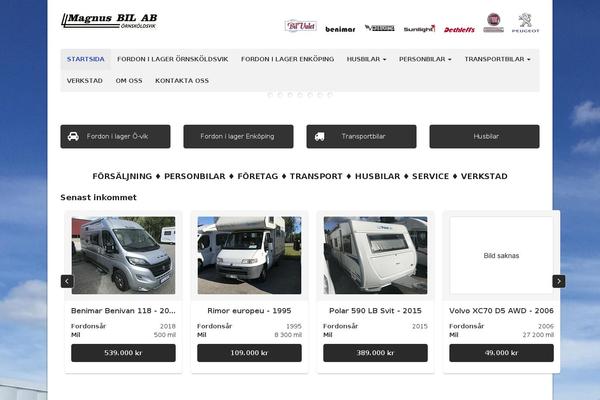Expand the Personbilar dropdown menu
Viewport: 600px width, 400px height.
(x=425, y=59)
